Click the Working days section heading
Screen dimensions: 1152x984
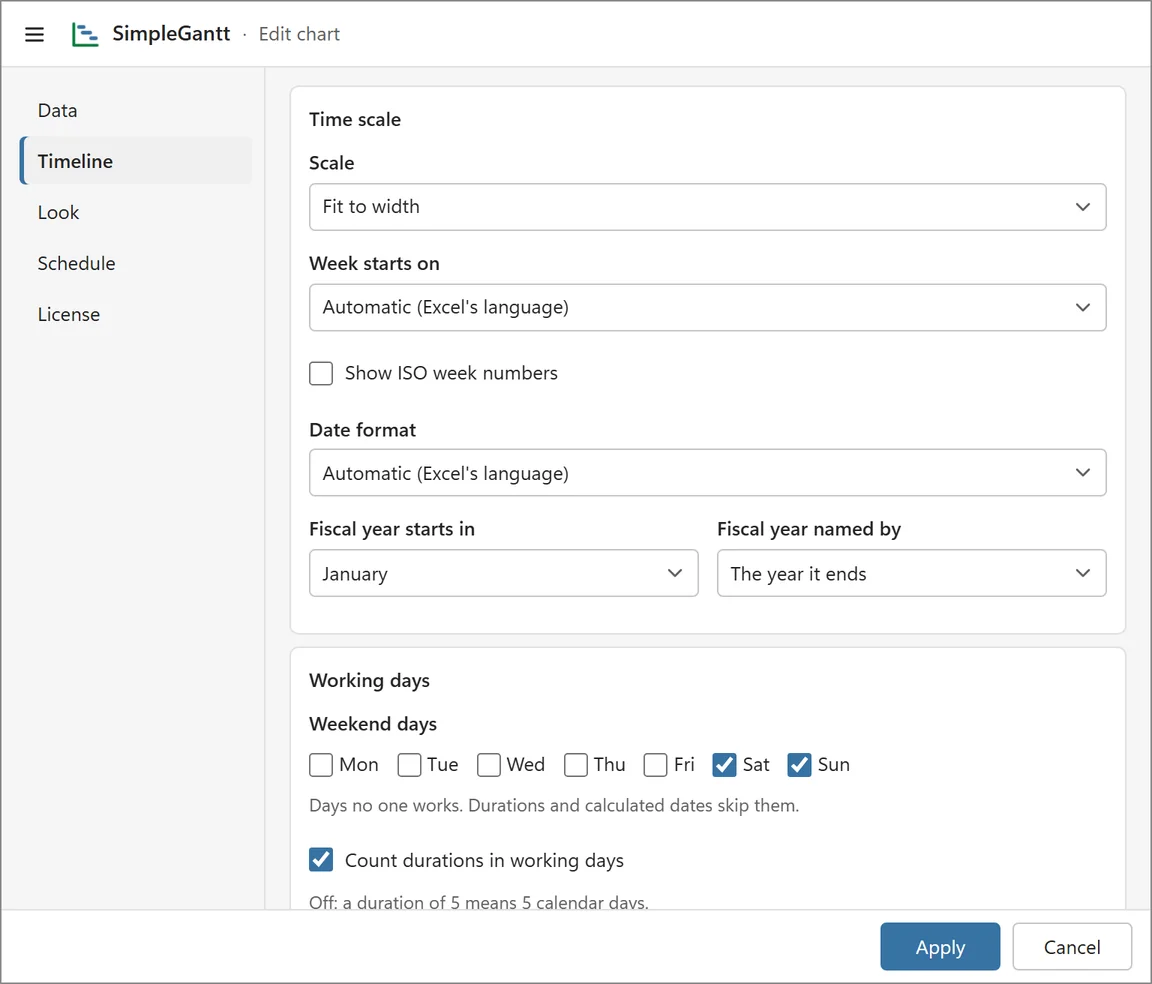click(x=370, y=680)
